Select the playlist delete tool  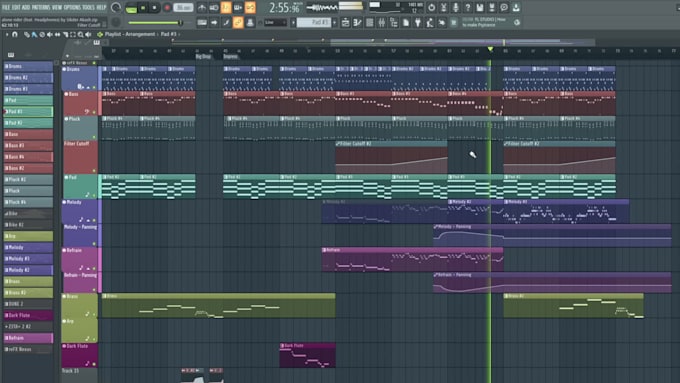point(42,35)
